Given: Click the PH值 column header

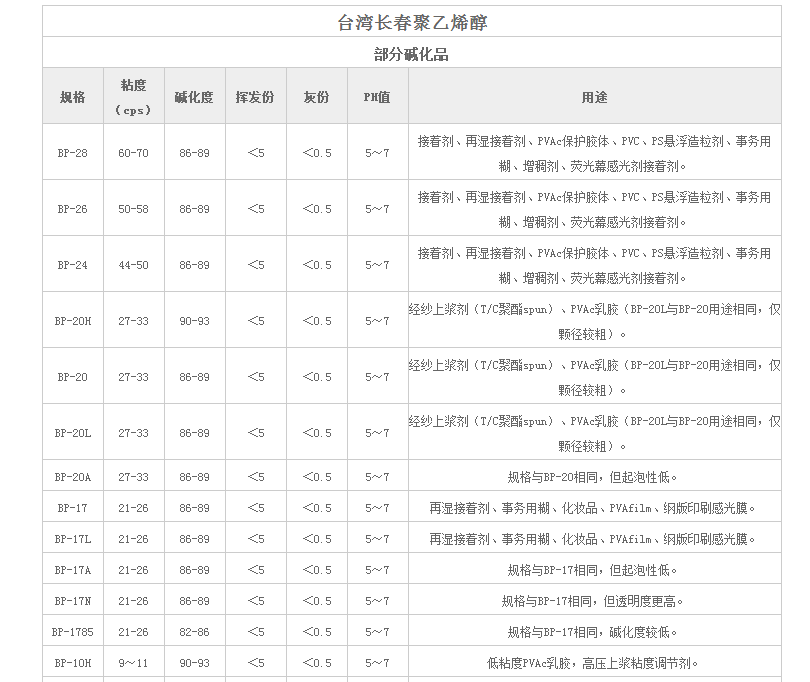Looking at the screenshot, I should pos(377,97).
